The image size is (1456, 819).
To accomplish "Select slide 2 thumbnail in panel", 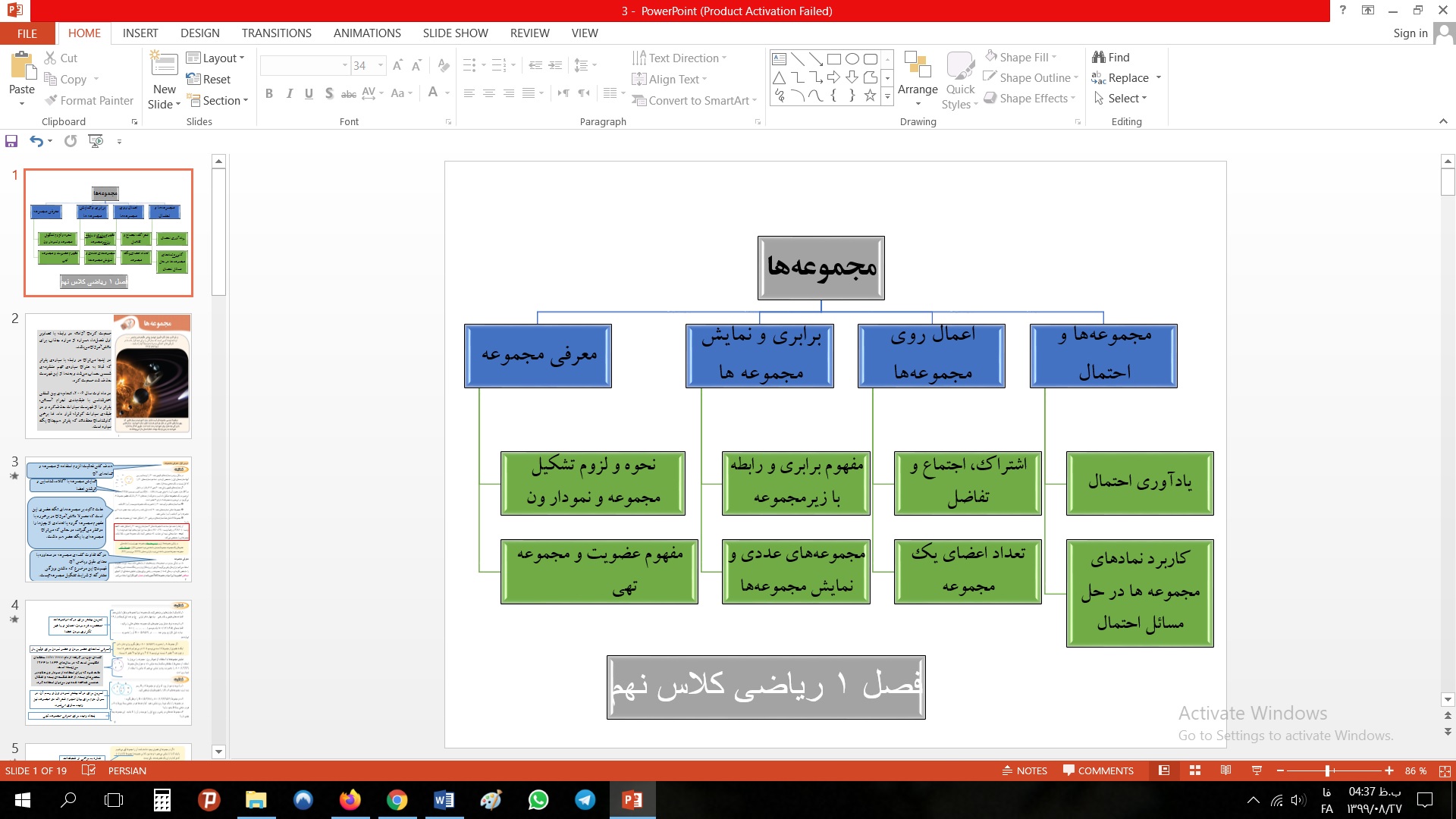I will [x=108, y=375].
